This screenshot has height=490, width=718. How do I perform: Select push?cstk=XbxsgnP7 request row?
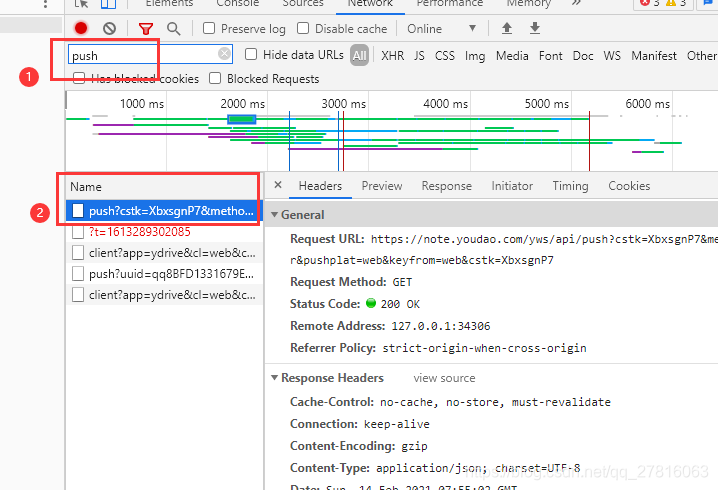click(164, 211)
